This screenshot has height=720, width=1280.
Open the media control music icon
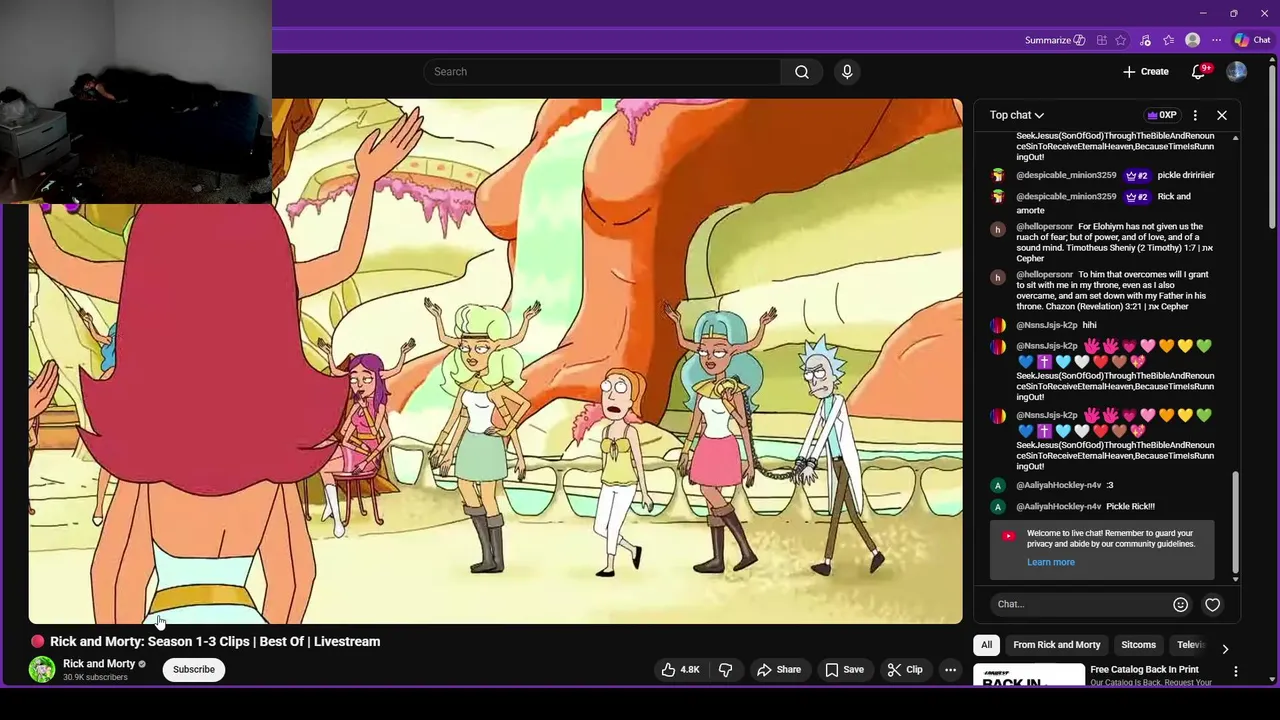click(1145, 41)
